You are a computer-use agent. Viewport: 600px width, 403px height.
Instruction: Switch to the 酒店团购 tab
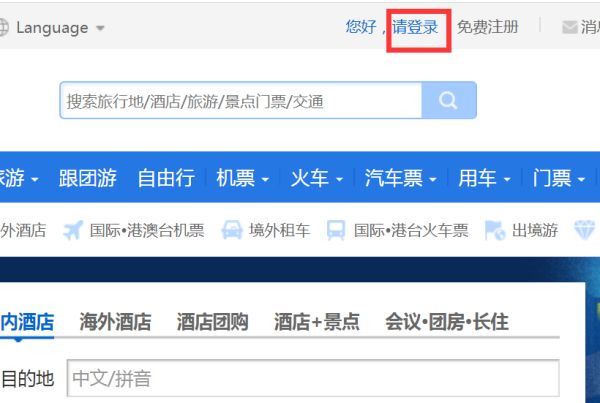tap(212, 322)
